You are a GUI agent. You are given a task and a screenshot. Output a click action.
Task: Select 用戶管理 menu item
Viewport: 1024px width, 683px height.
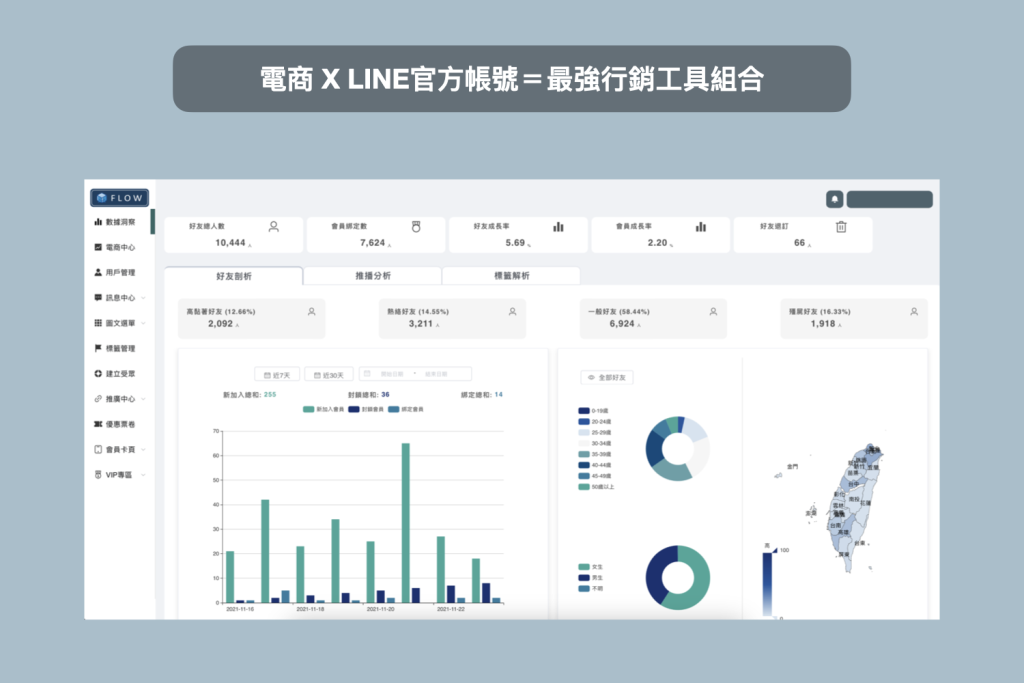click(x=120, y=272)
